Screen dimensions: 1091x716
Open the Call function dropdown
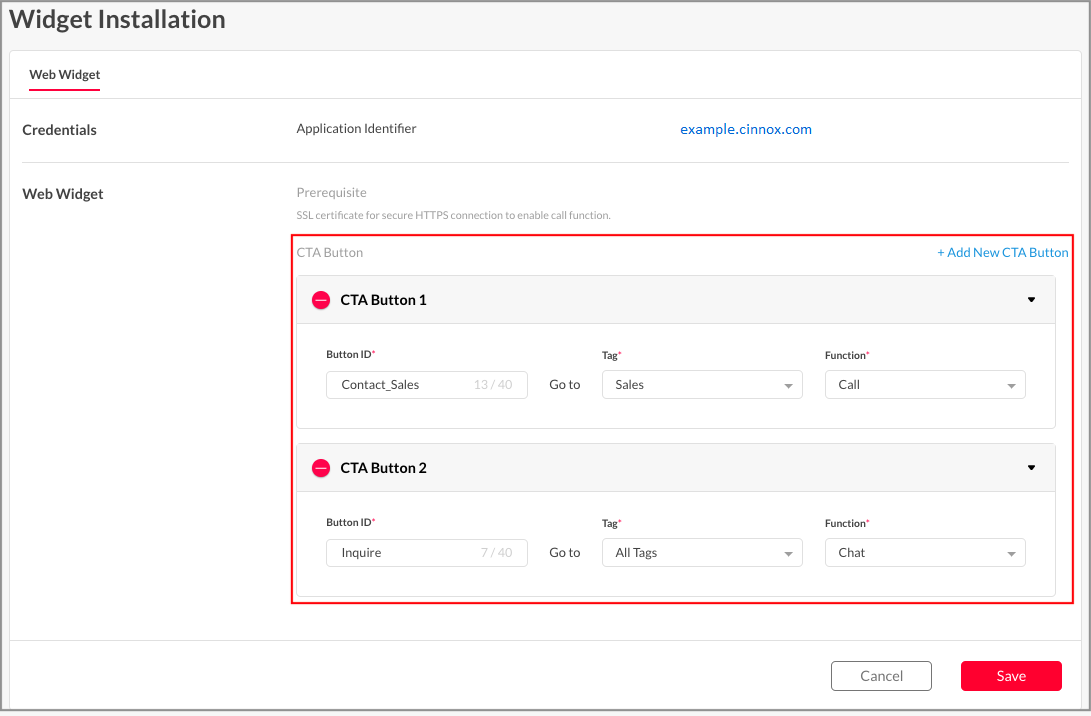(x=925, y=385)
